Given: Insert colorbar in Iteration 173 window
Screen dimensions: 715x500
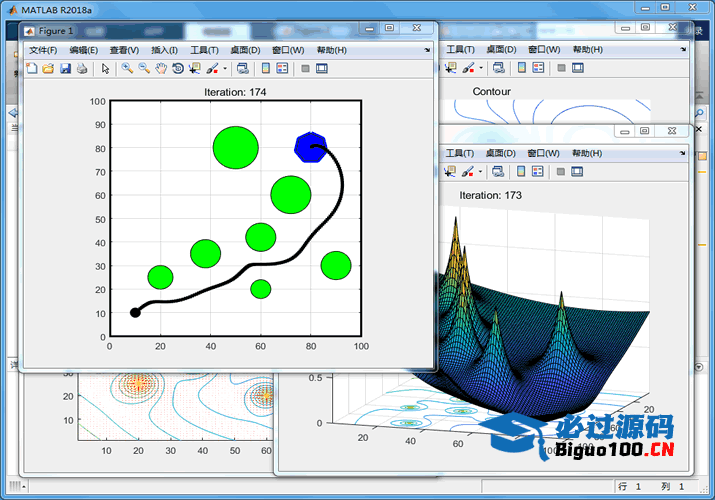Looking at the screenshot, I should click(521, 172).
